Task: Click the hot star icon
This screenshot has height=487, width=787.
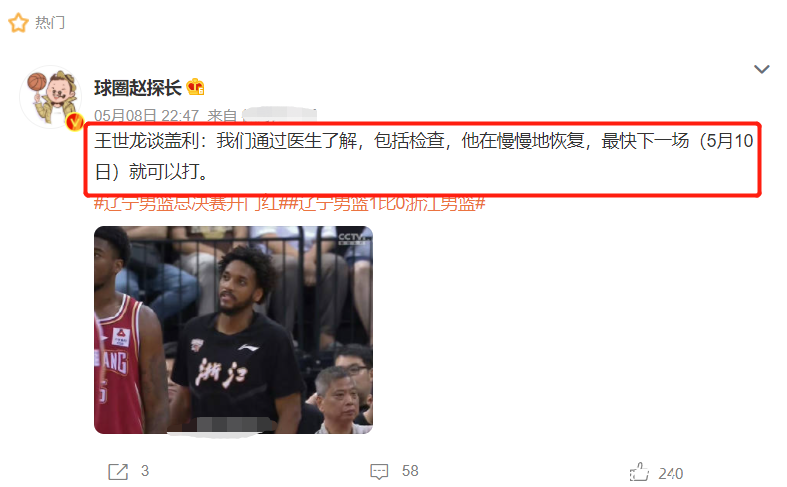Action: (x=19, y=23)
